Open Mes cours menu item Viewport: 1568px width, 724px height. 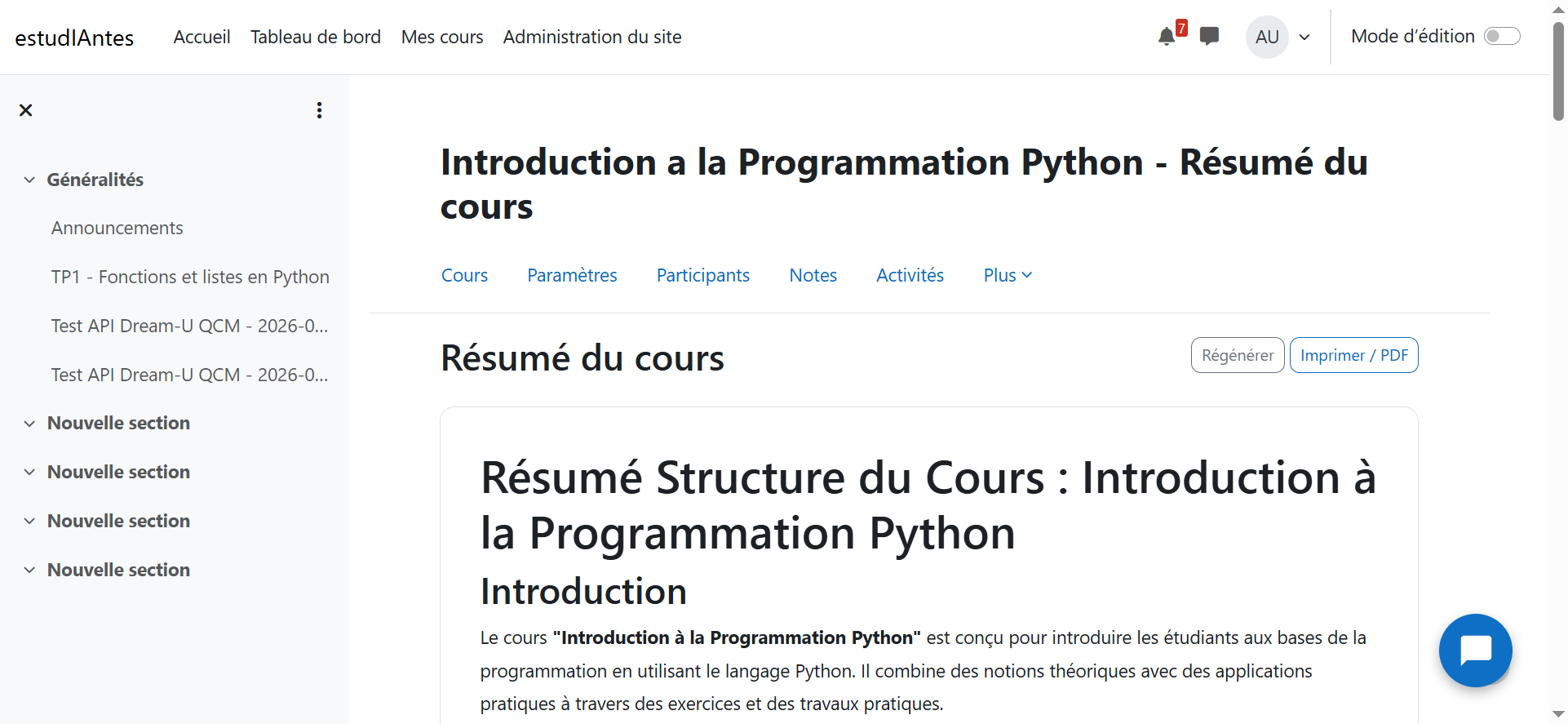(x=442, y=37)
